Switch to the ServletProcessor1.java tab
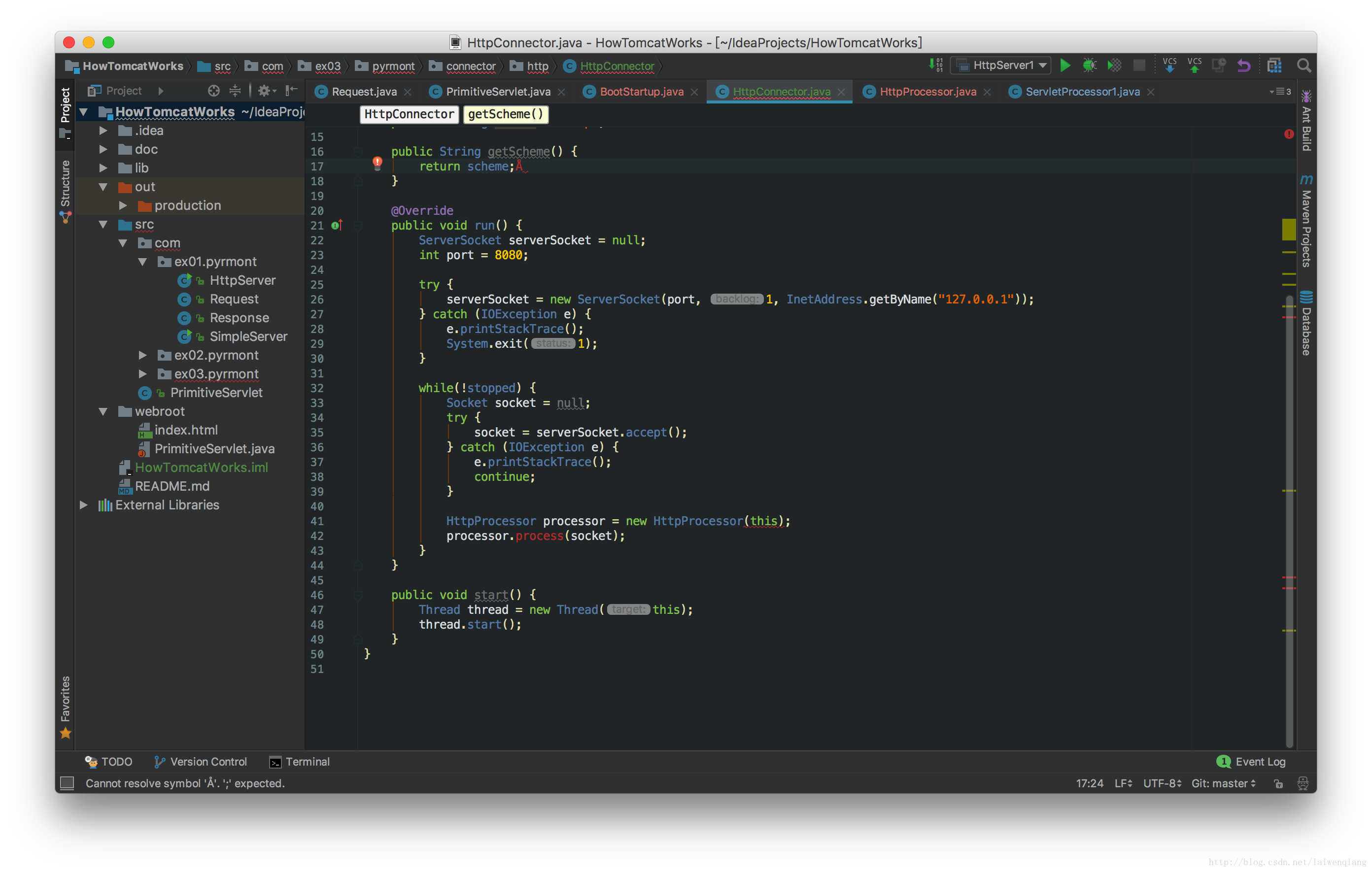The height and width of the screenshot is (872, 1372). click(1083, 91)
